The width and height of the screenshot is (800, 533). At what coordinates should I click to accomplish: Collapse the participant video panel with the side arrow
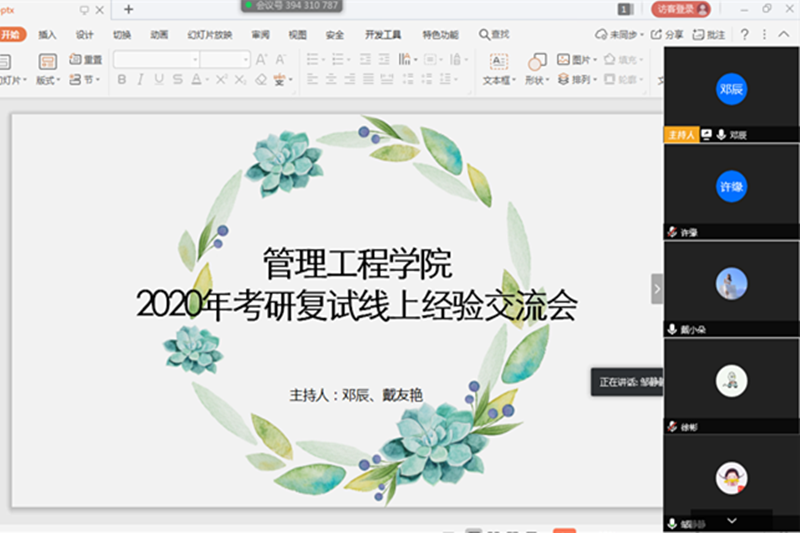click(657, 288)
